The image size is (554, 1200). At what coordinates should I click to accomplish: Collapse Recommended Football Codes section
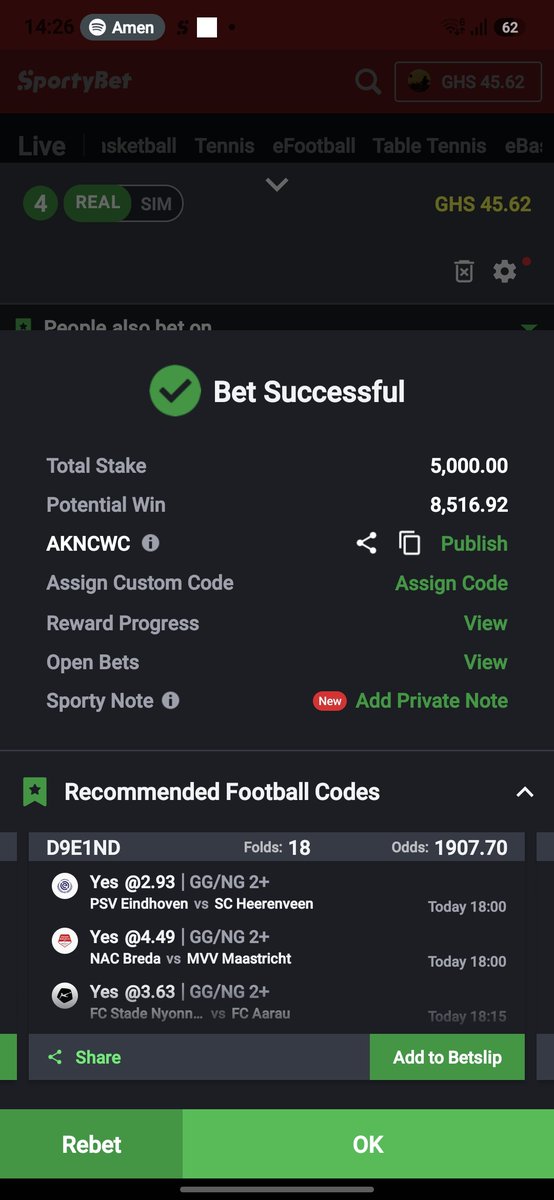524,792
